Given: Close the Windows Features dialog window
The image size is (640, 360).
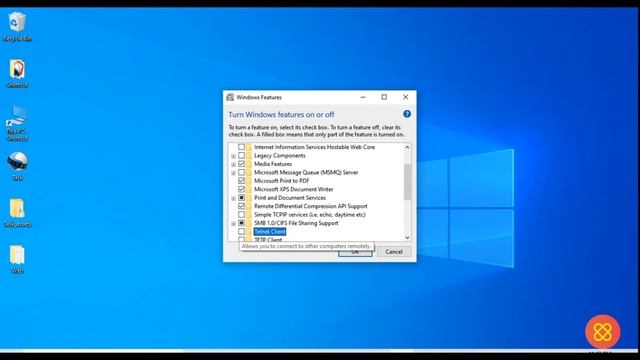Looking at the screenshot, I should tap(405, 97).
